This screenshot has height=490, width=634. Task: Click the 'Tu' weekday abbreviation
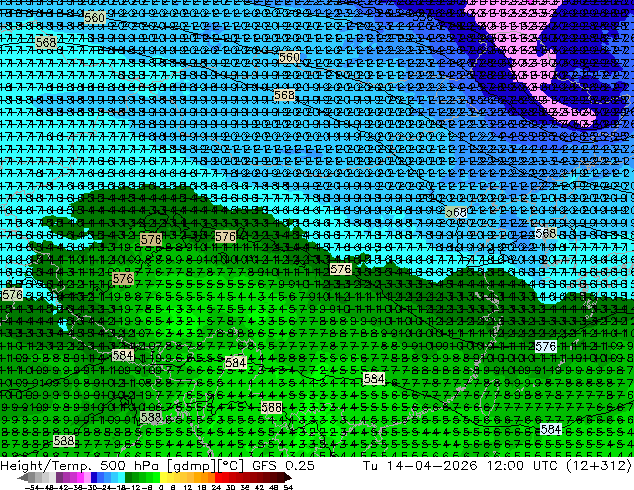pos(370,465)
